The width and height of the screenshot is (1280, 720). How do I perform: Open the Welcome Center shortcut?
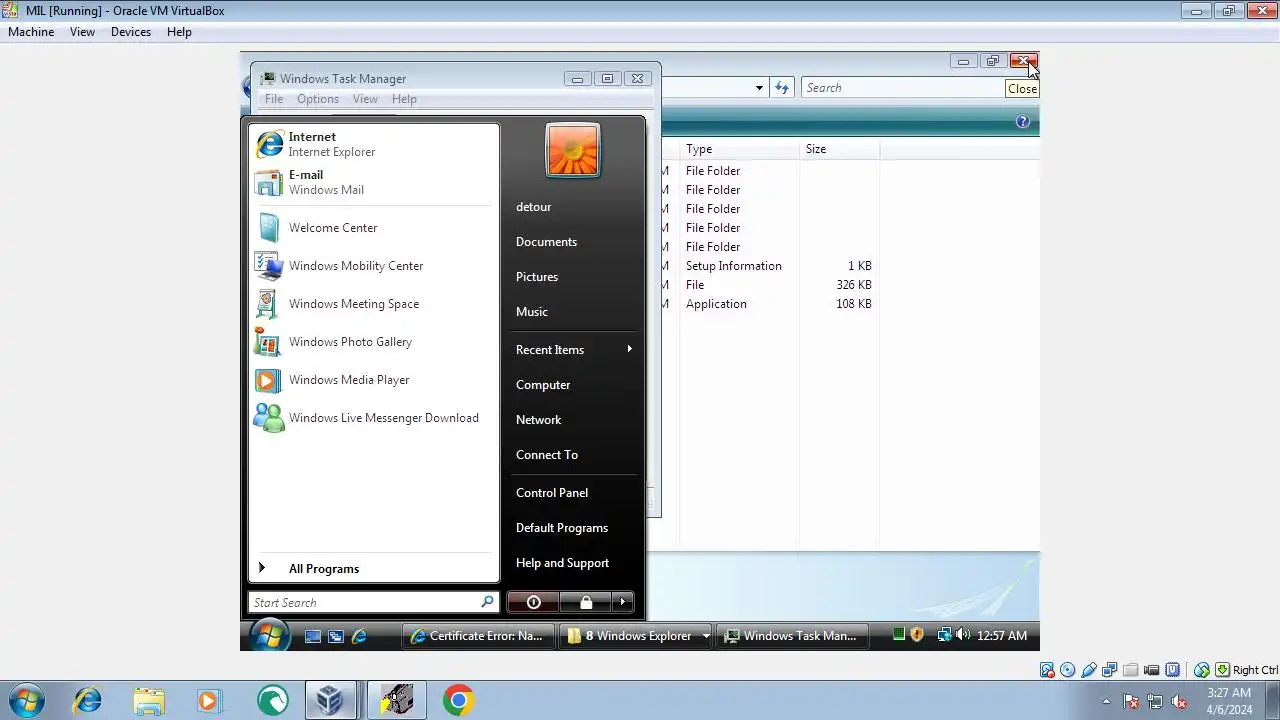(x=373, y=228)
